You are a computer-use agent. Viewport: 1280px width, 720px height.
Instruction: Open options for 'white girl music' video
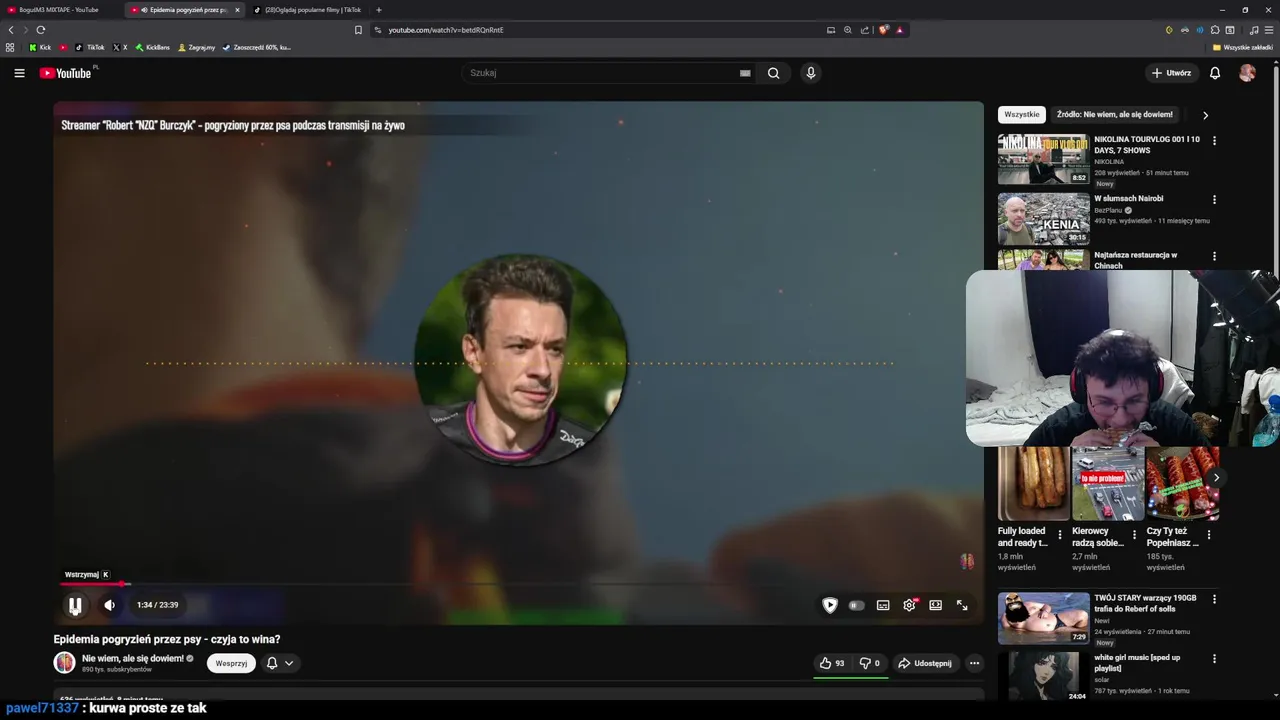pos(1215,658)
